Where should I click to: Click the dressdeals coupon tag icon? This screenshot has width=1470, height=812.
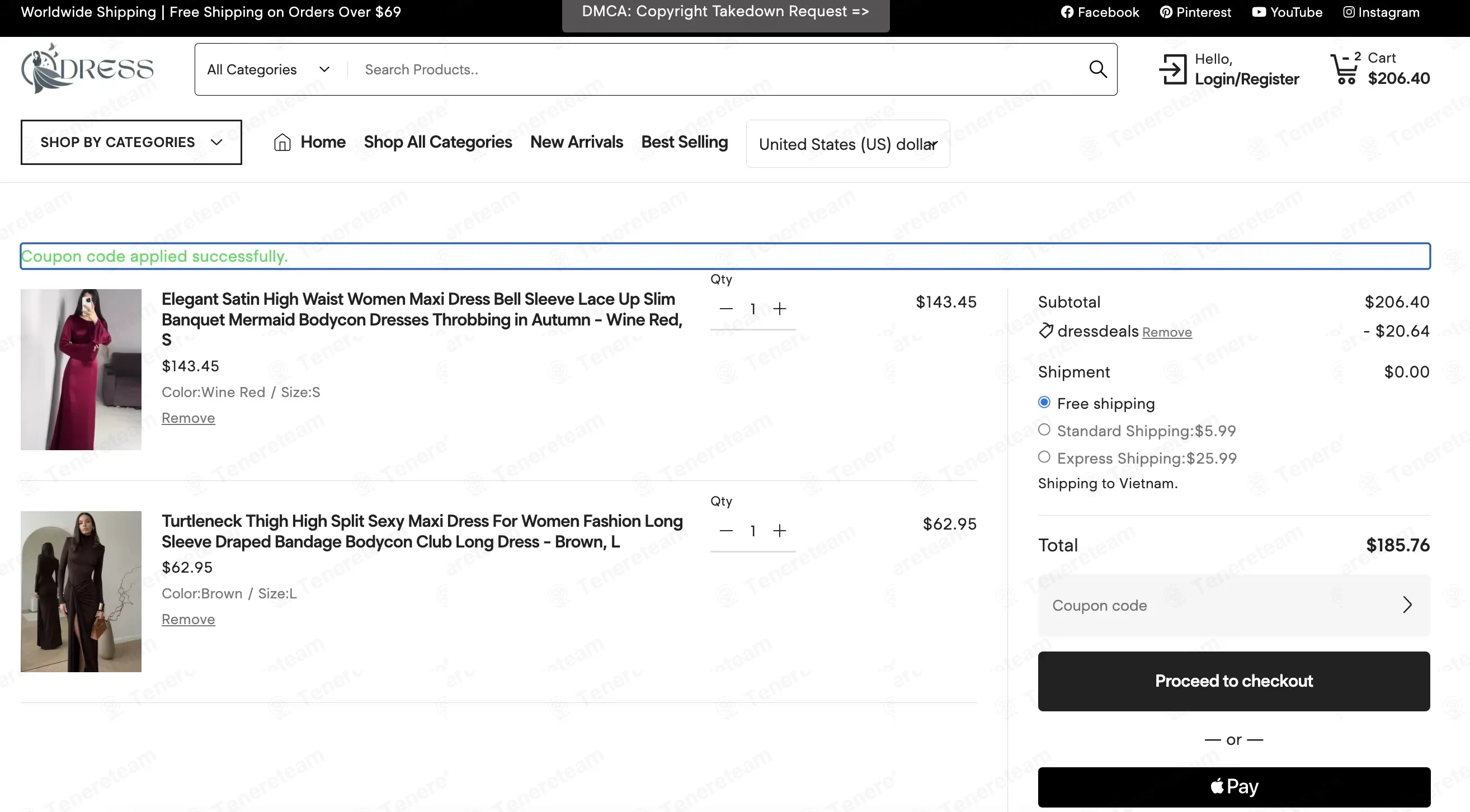[x=1045, y=331]
